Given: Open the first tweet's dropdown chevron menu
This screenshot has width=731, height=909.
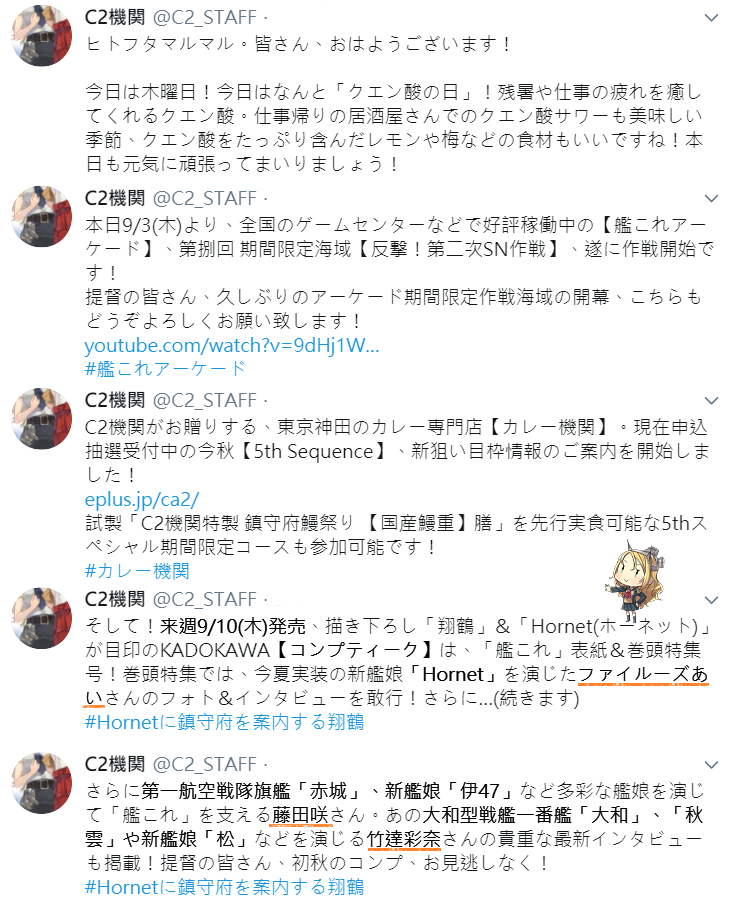Looking at the screenshot, I should [711, 19].
